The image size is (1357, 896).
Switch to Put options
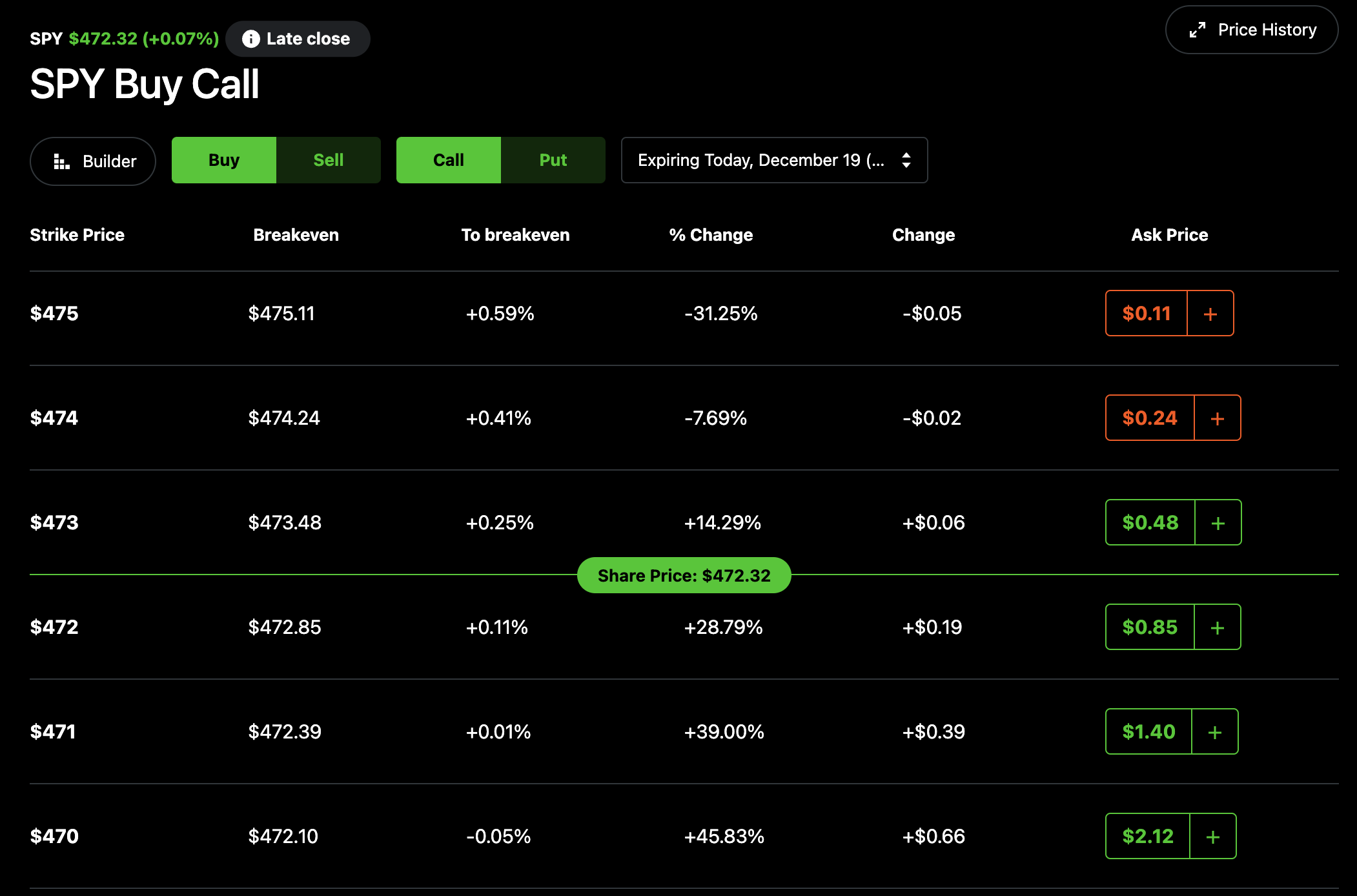click(x=553, y=160)
